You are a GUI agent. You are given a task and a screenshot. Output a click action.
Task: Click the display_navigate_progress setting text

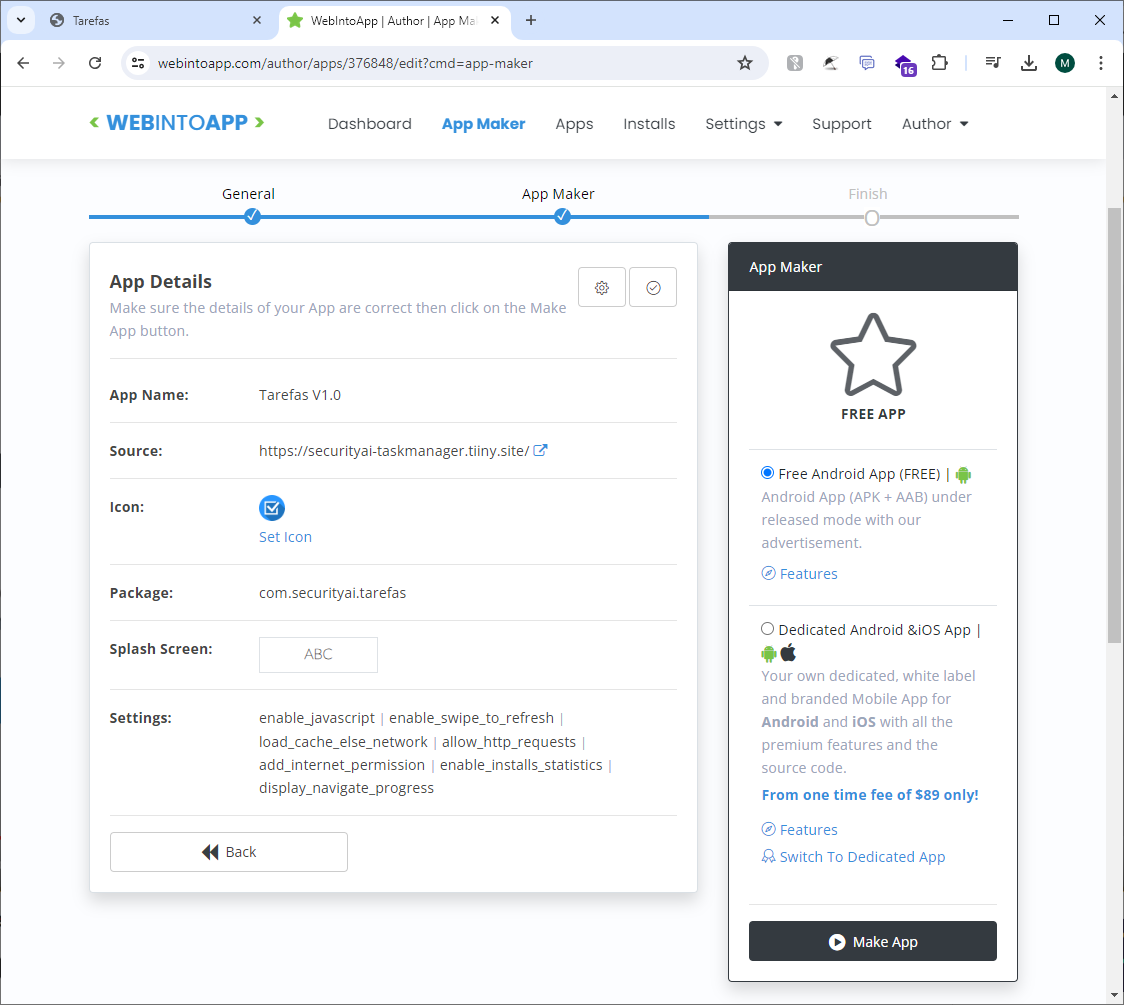coord(346,788)
